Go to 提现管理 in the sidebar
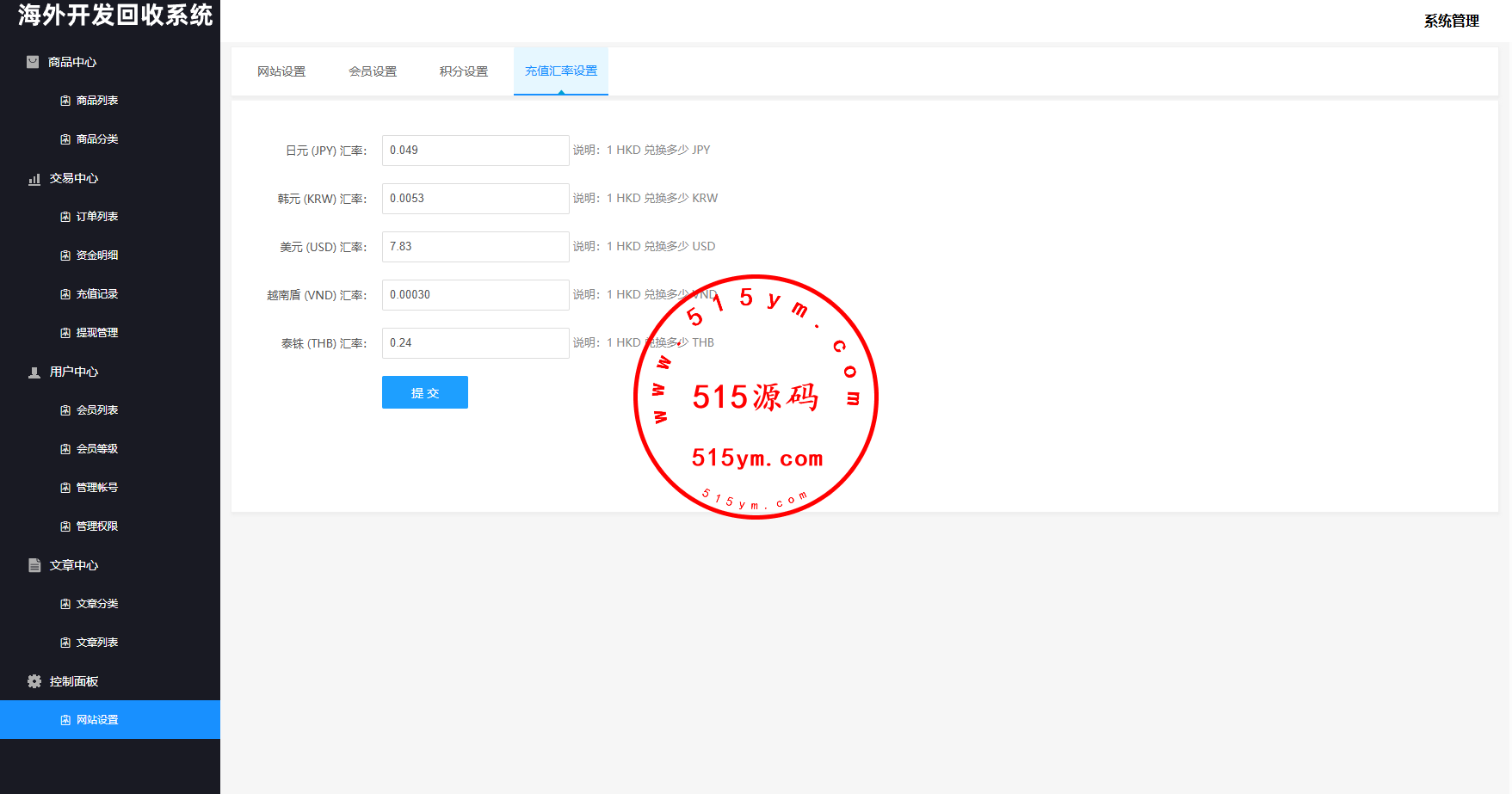This screenshot has width=1512, height=794. pyautogui.click(x=97, y=333)
